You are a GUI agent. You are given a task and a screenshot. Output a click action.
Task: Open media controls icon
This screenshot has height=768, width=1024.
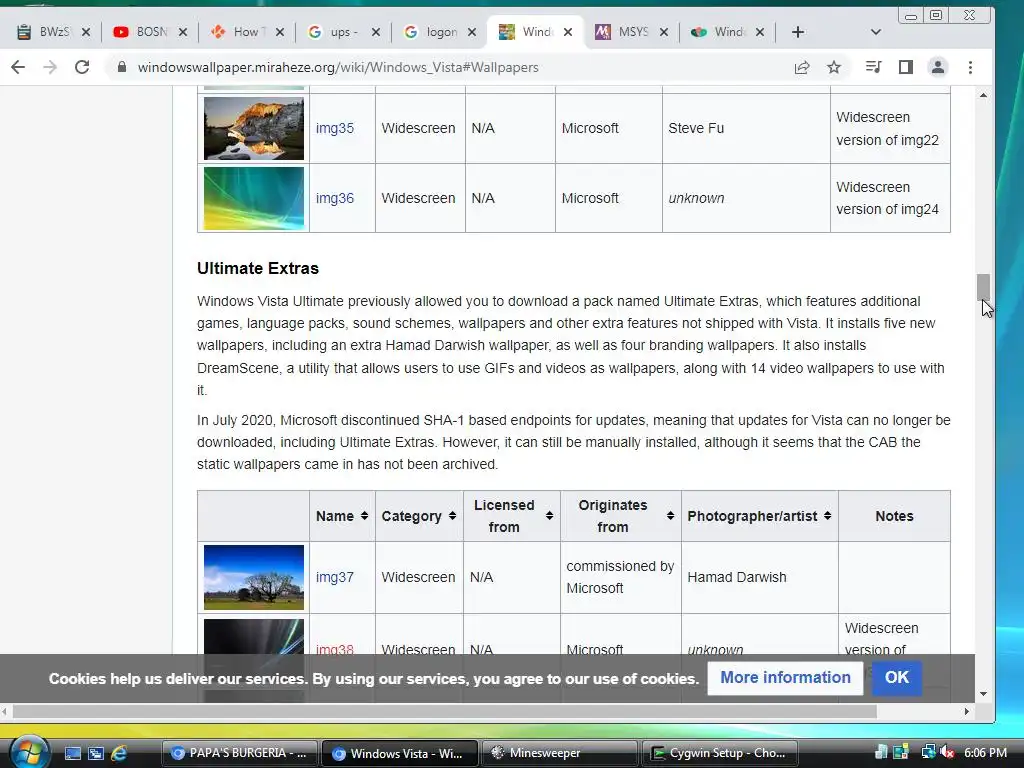click(x=873, y=67)
